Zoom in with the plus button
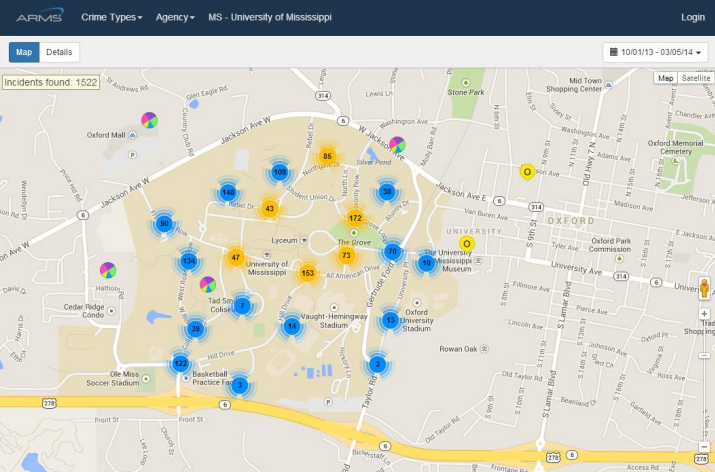 704,314
